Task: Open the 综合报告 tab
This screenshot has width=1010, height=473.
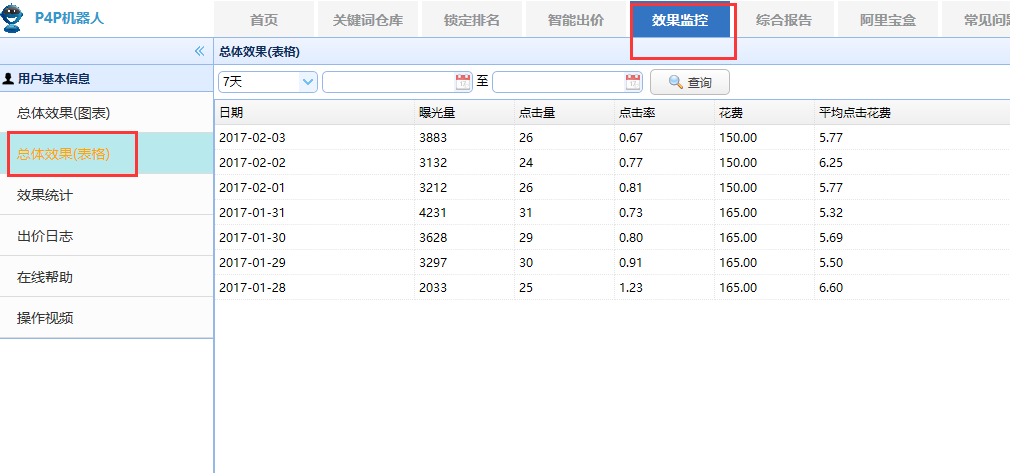Action: click(x=784, y=20)
